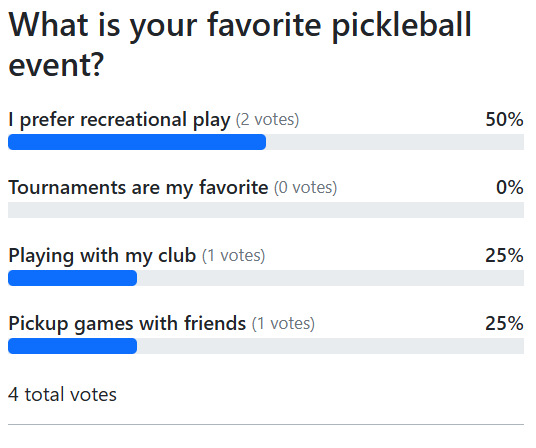This screenshot has height=448, width=536.
Task: Click the 50% percentage label
Action: tap(504, 120)
